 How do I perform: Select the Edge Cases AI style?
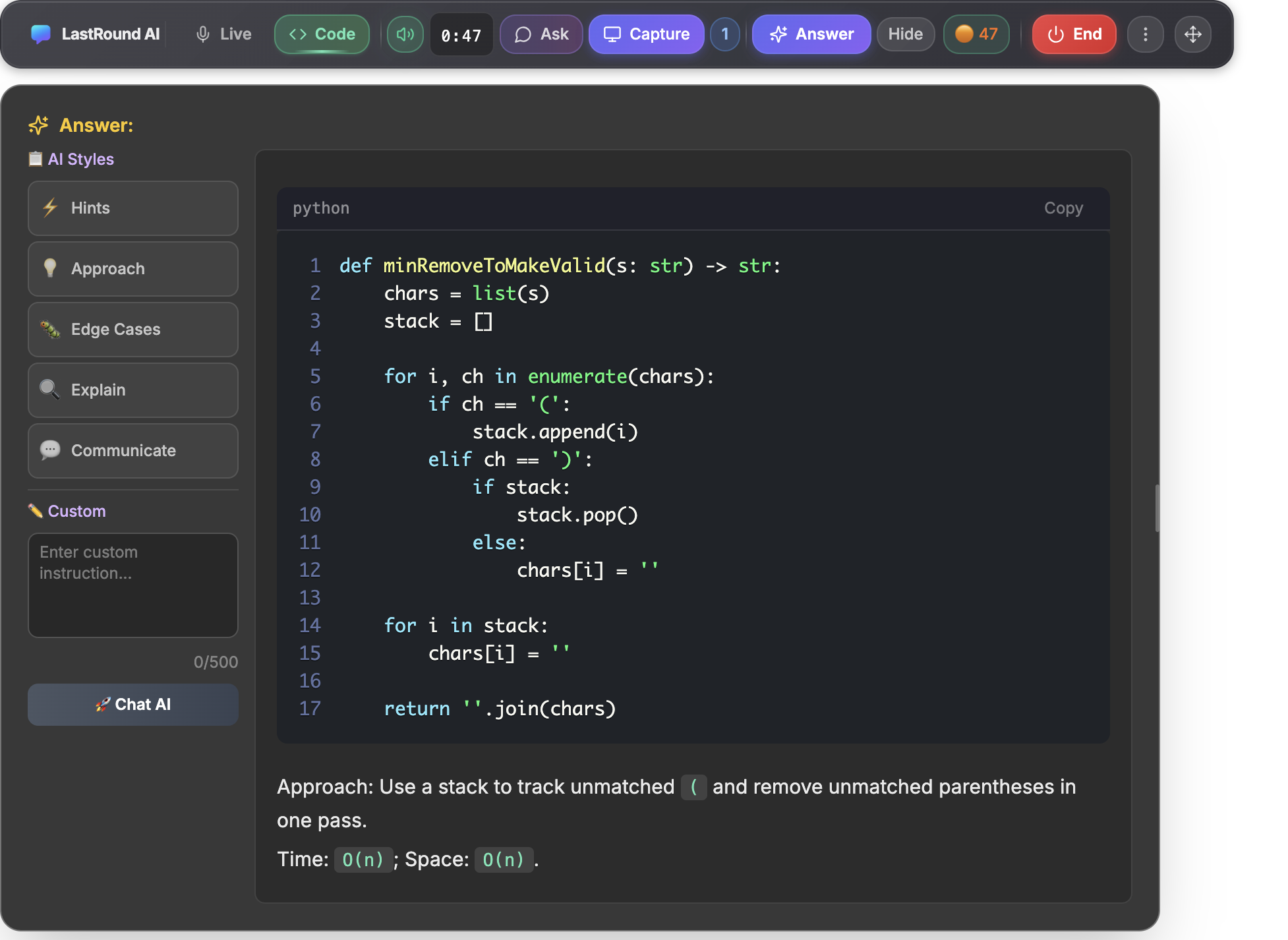pyautogui.click(x=133, y=330)
